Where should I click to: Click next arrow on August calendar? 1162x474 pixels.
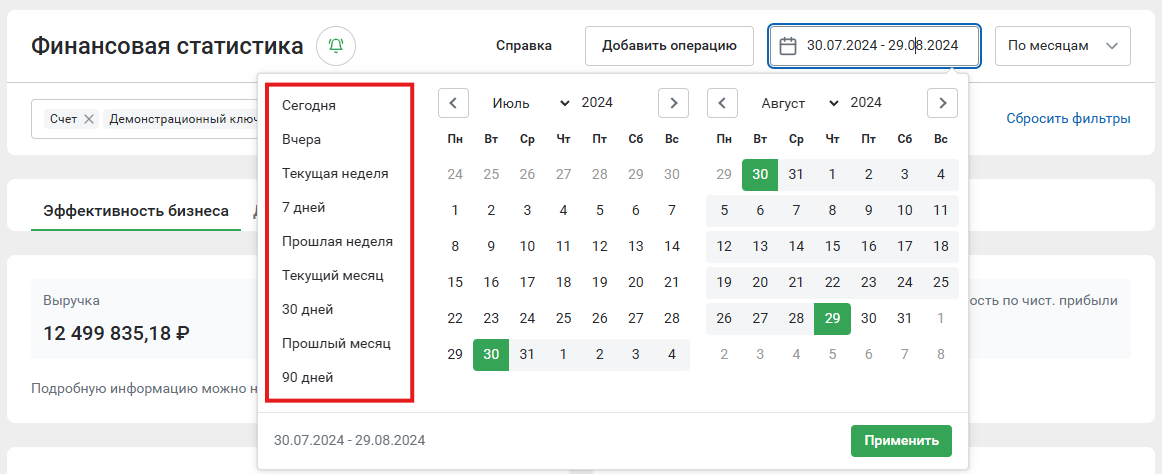pos(942,103)
